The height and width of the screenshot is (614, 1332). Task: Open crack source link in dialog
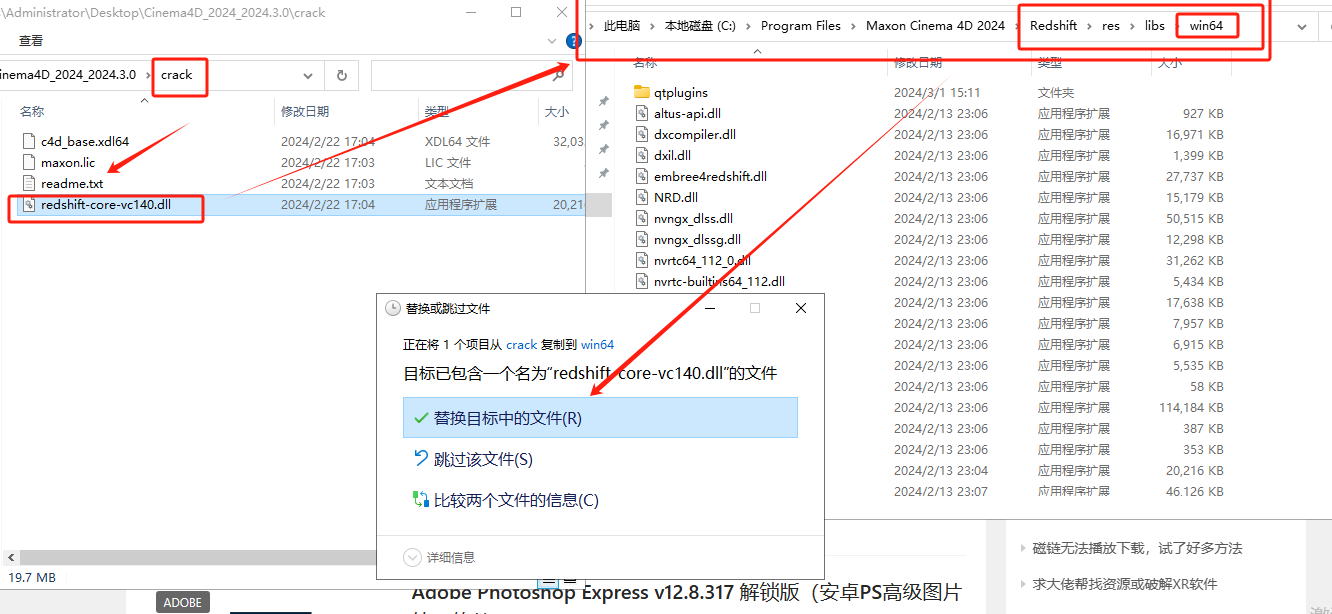pyautogui.click(x=522, y=344)
